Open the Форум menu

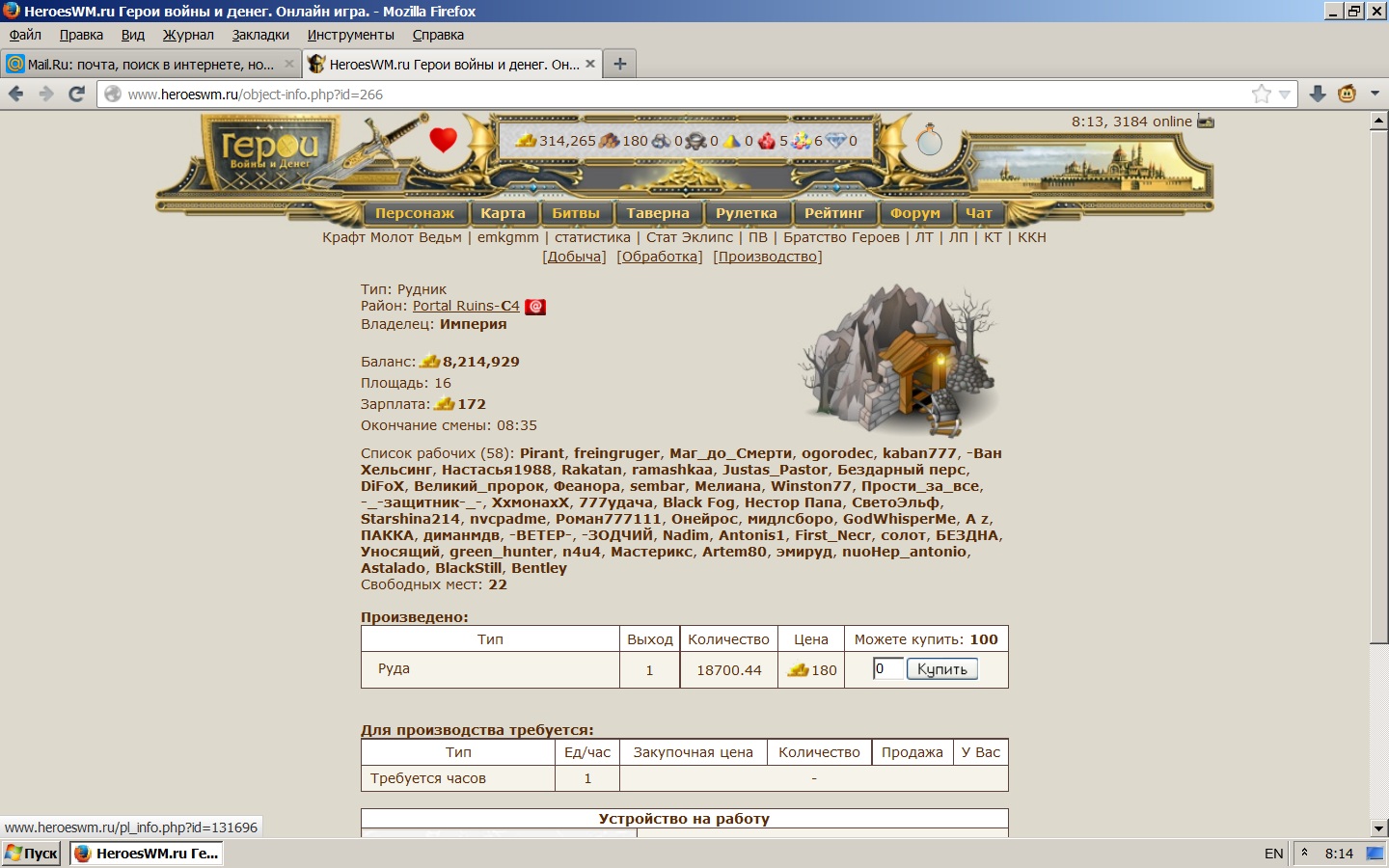[915, 213]
